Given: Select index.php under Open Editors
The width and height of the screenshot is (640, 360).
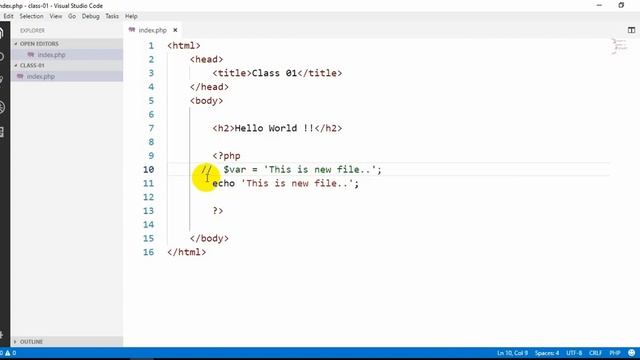Looking at the screenshot, I should (67, 55).
